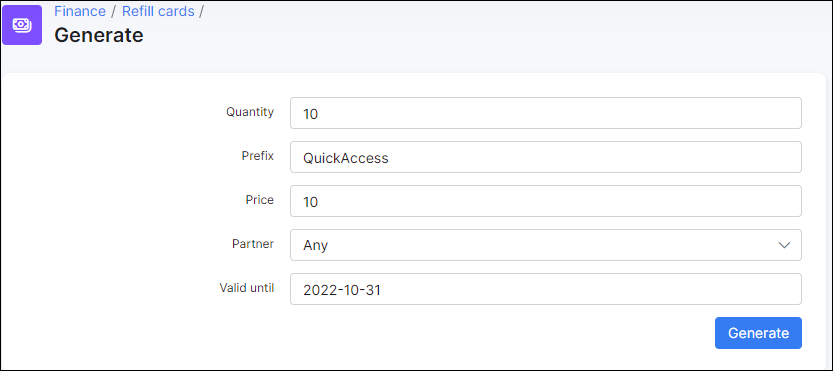Go to Refill cards breadcrumb

pyautogui.click(x=158, y=11)
